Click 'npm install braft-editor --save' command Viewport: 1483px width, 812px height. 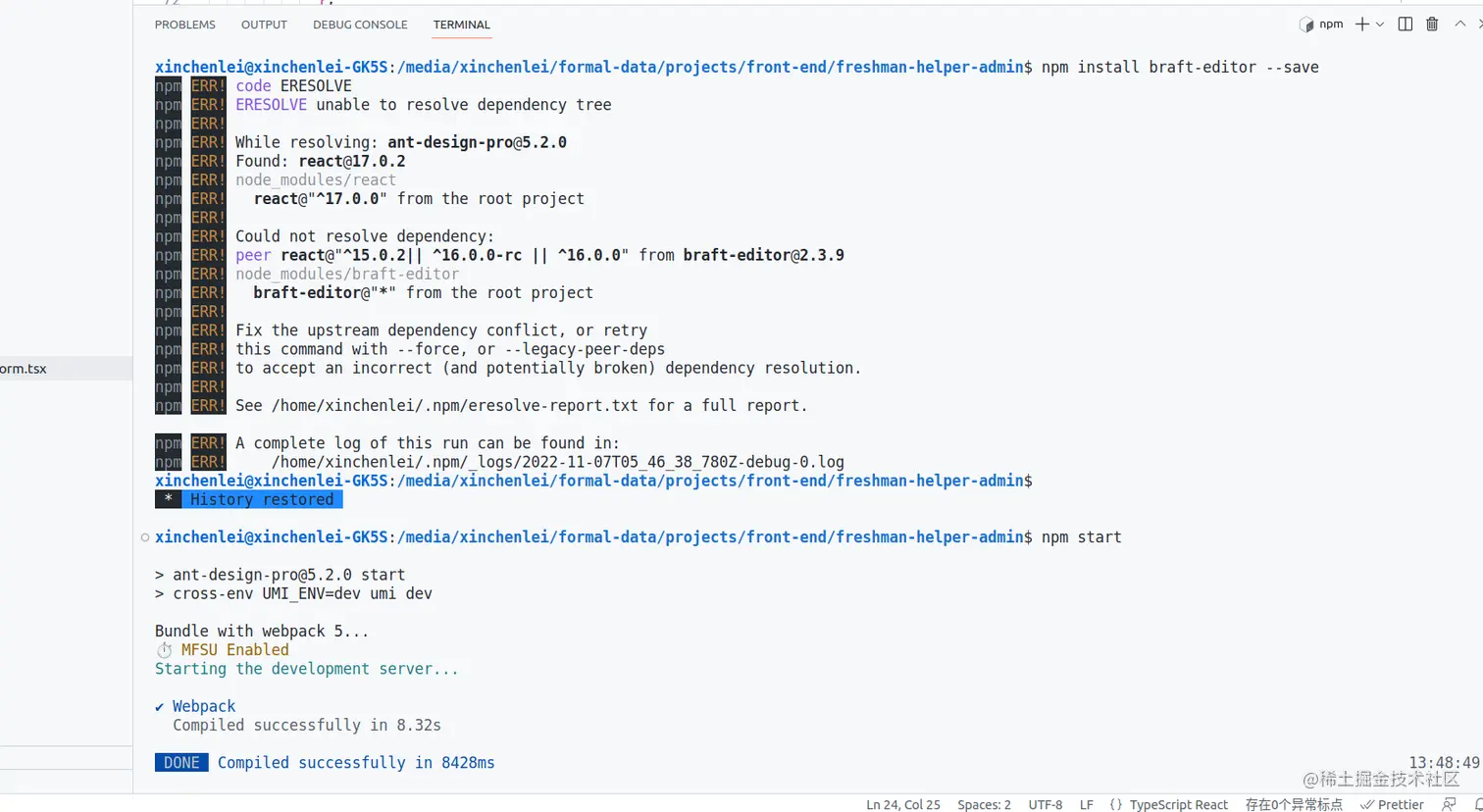pyautogui.click(x=1180, y=67)
